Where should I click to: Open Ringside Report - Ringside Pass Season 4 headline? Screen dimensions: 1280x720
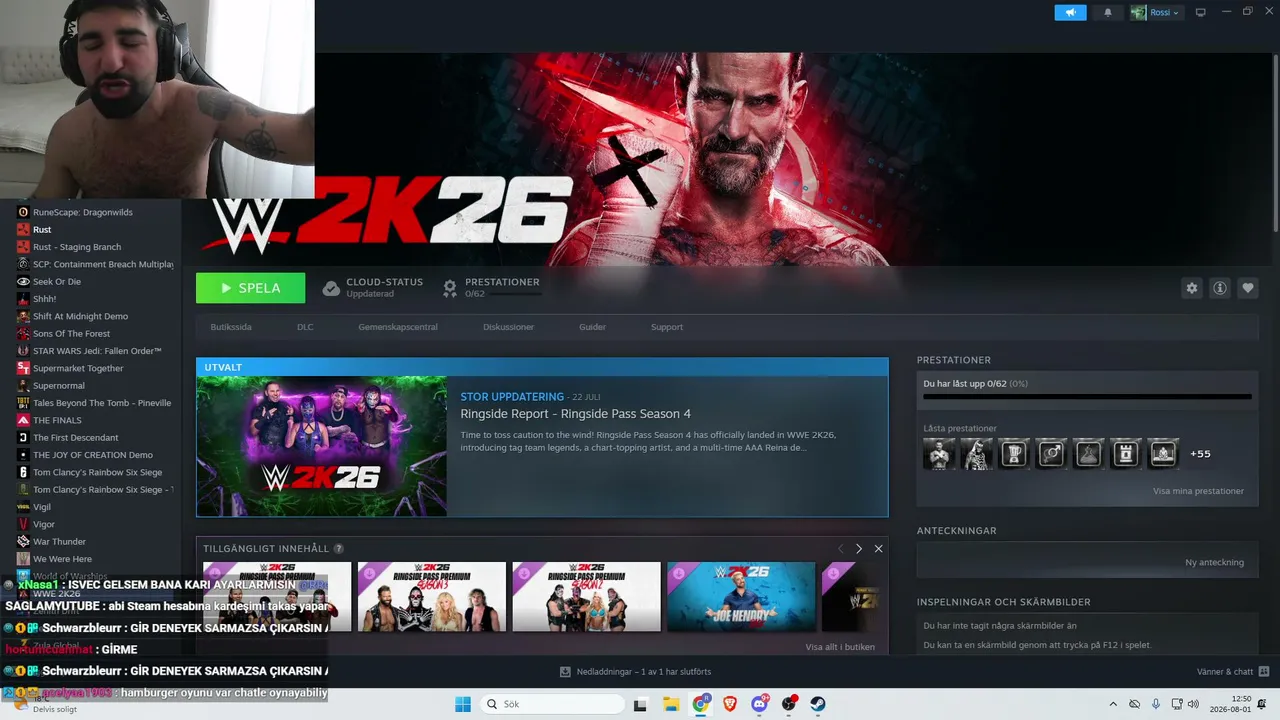coord(575,414)
